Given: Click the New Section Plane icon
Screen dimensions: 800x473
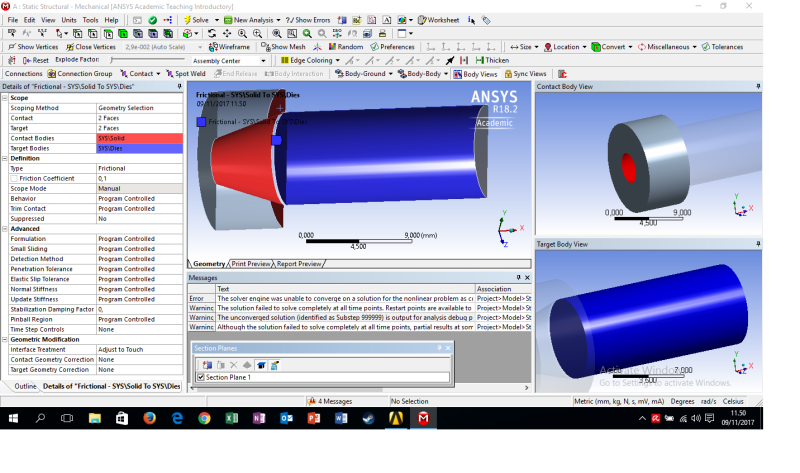Looking at the screenshot, I should pos(207,365).
